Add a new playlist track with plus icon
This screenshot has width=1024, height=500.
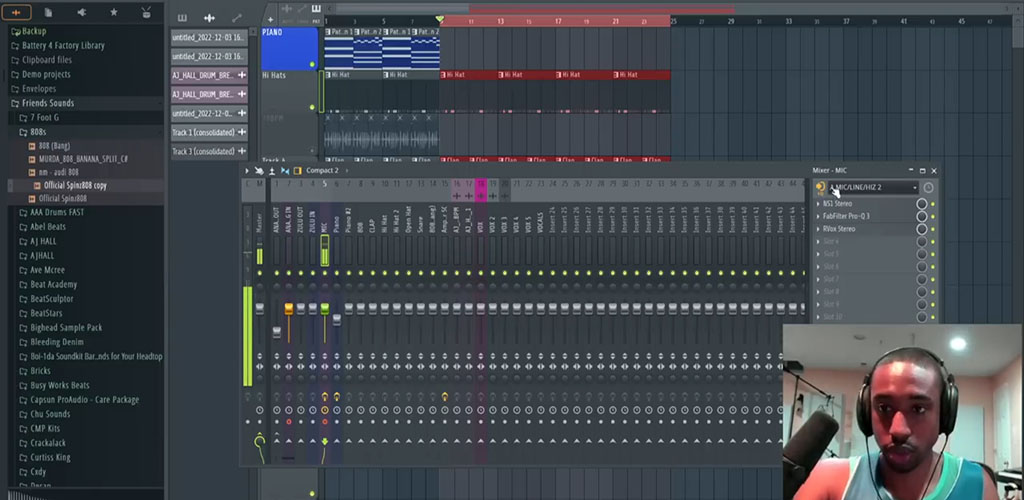pyautogui.click(x=270, y=20)
